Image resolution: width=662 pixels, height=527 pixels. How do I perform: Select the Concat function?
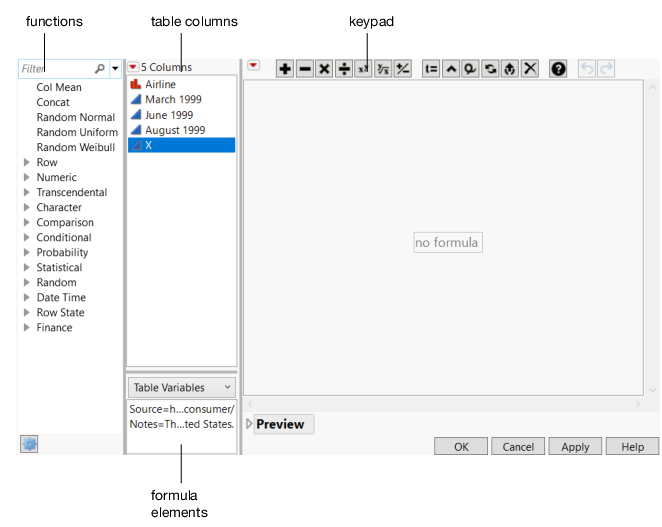coord(53,102)
